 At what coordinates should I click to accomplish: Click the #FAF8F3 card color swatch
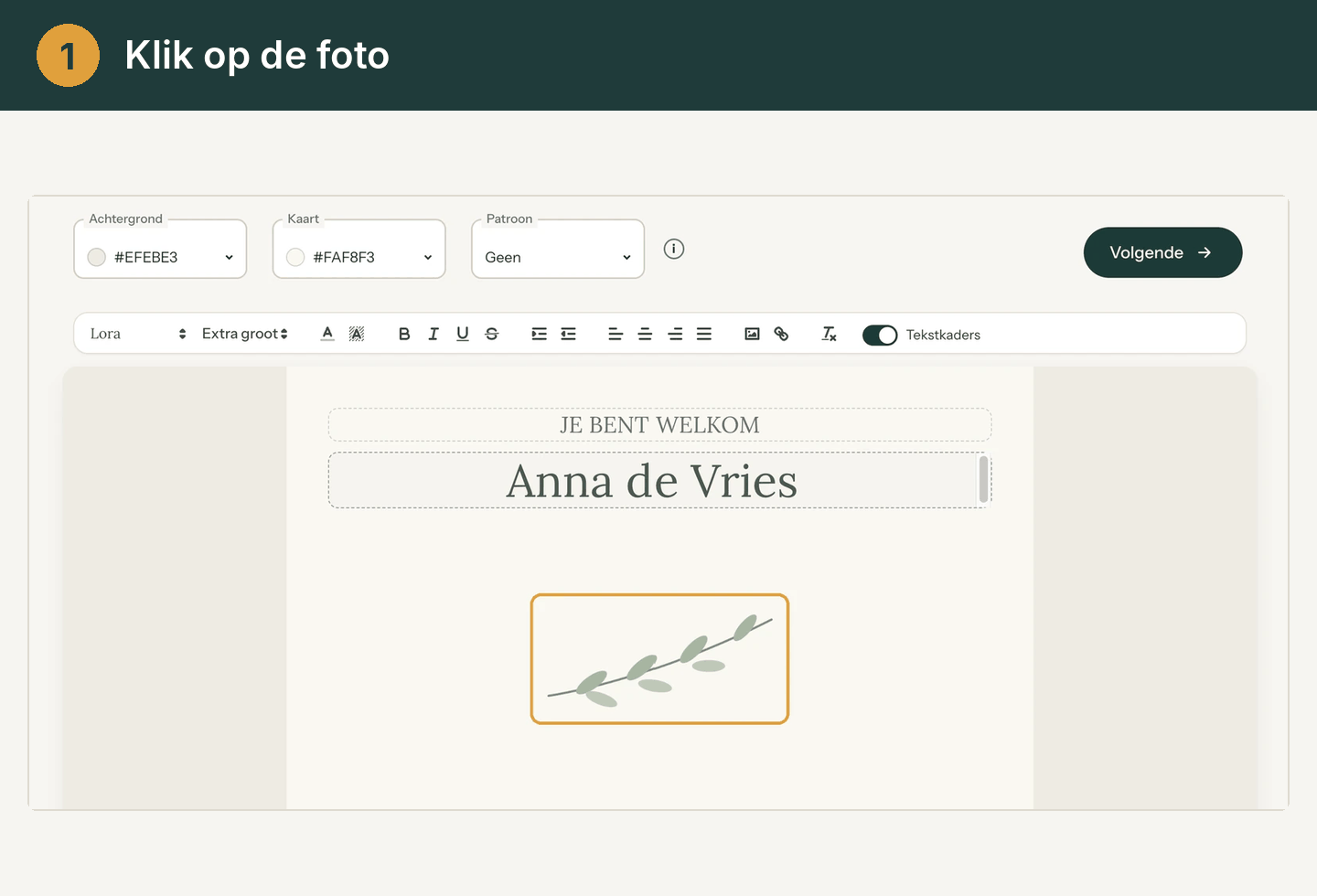295,257
